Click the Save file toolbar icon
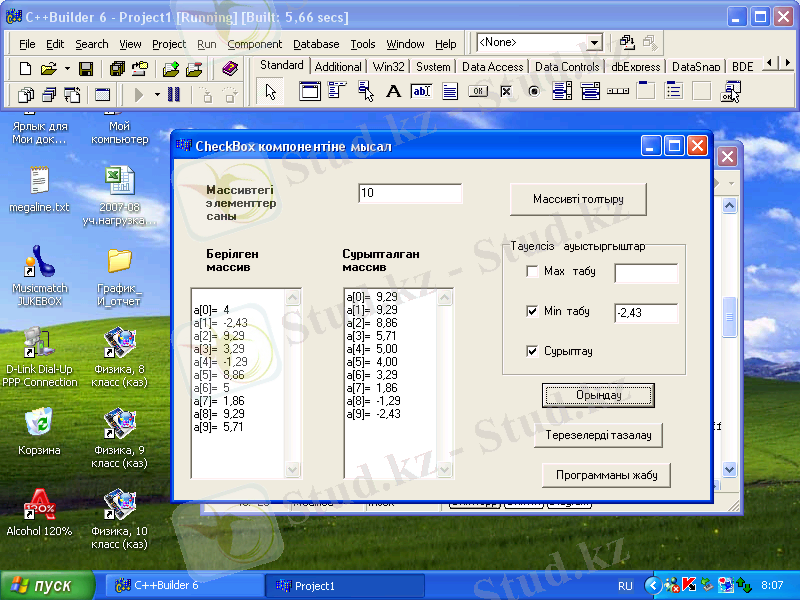800x600 pixels. 86,69
